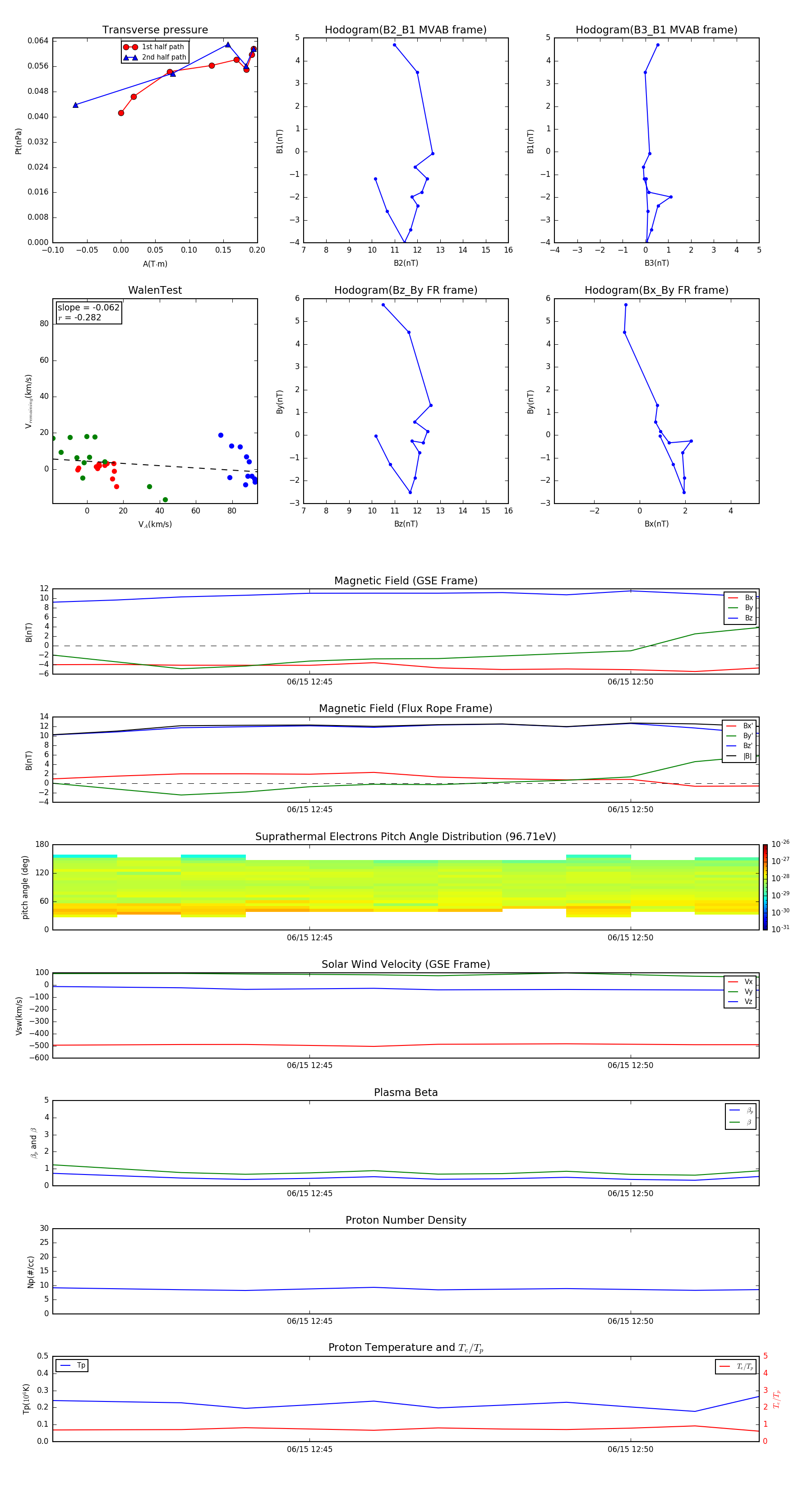Click the "Plasma Beta" panel title
This screenshot has height=1489, width=812.
click(406, 1092)
